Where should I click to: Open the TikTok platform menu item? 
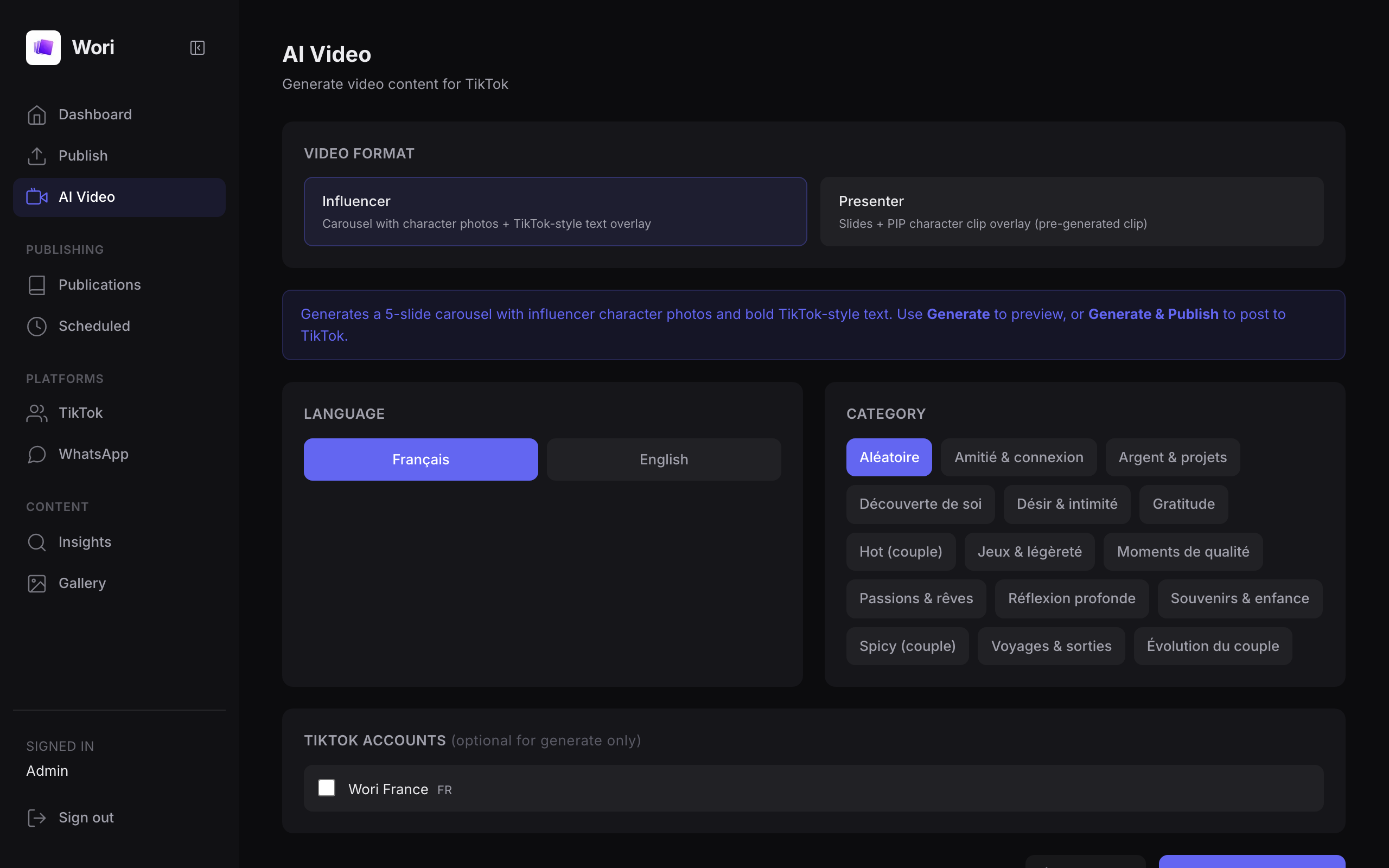[x=80, y=413]
